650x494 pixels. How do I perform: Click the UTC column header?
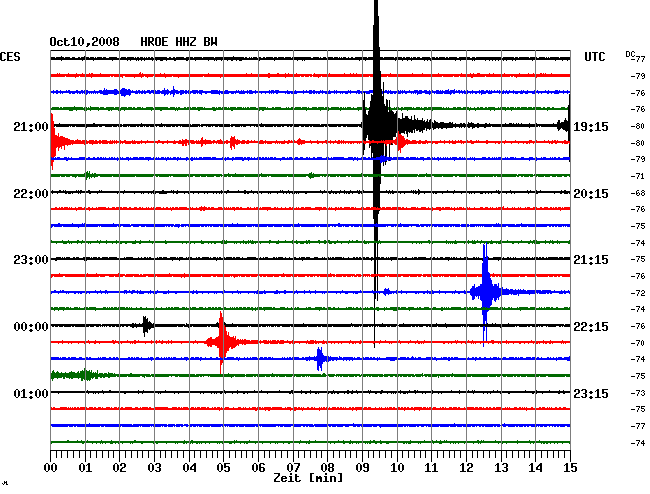pos(594,57)
